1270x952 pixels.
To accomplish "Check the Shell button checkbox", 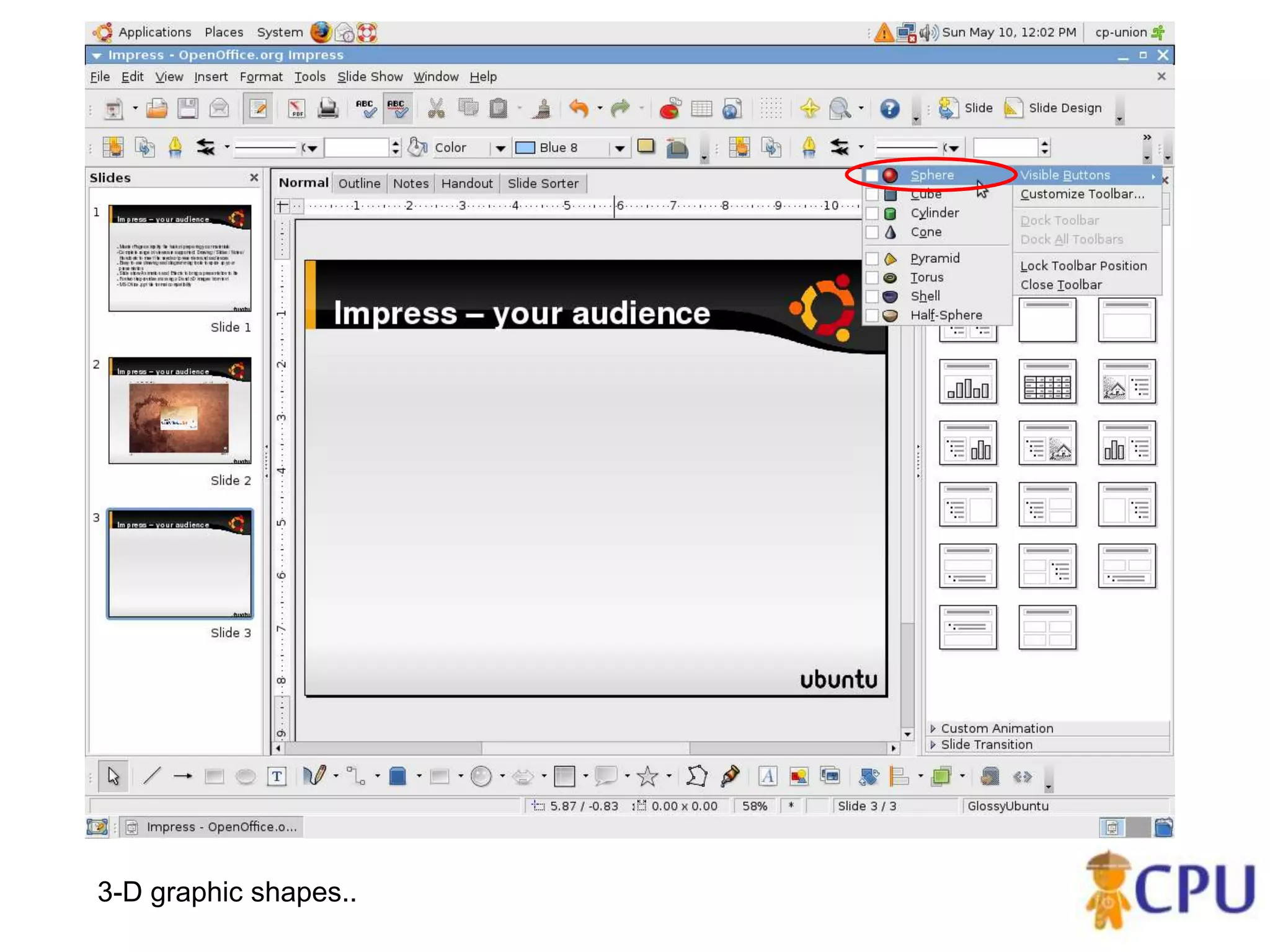I will 872,296.
